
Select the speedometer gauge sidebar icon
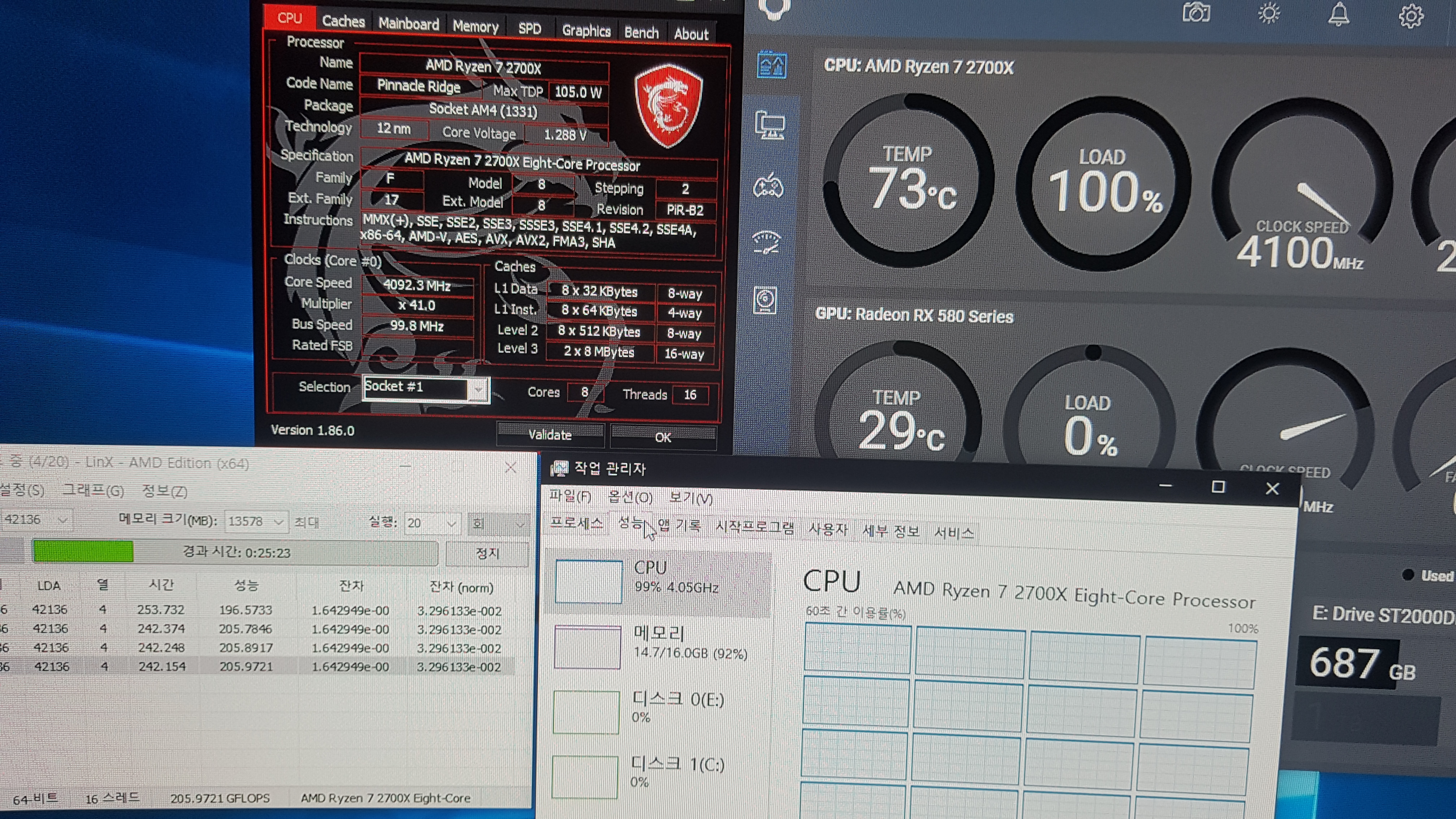(x=767, y=242)
